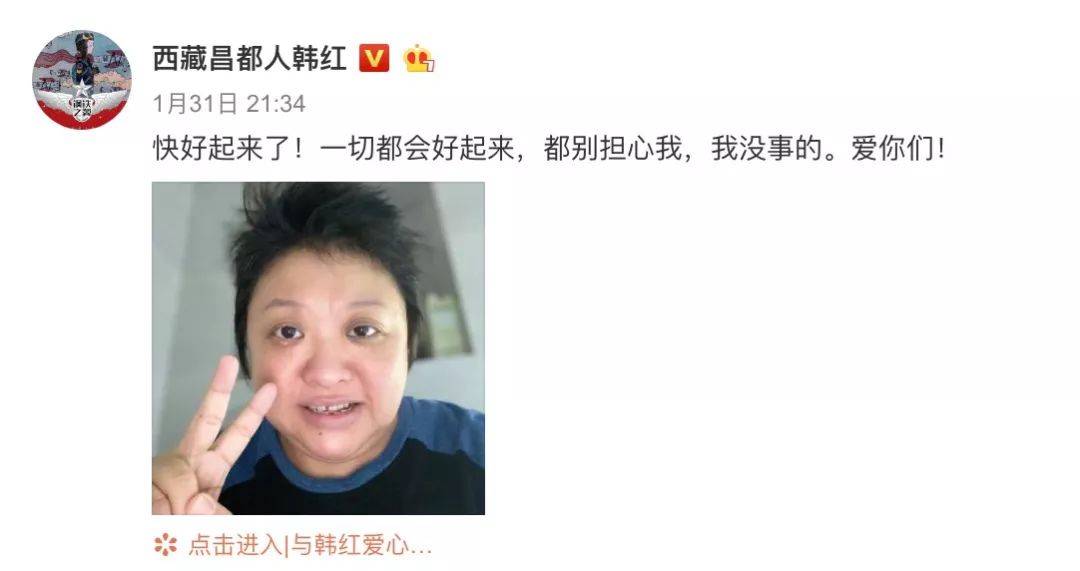1080x571 pixels.
Task: Enlarge the selfie photo thumbnail
Action: pos(318,348)
